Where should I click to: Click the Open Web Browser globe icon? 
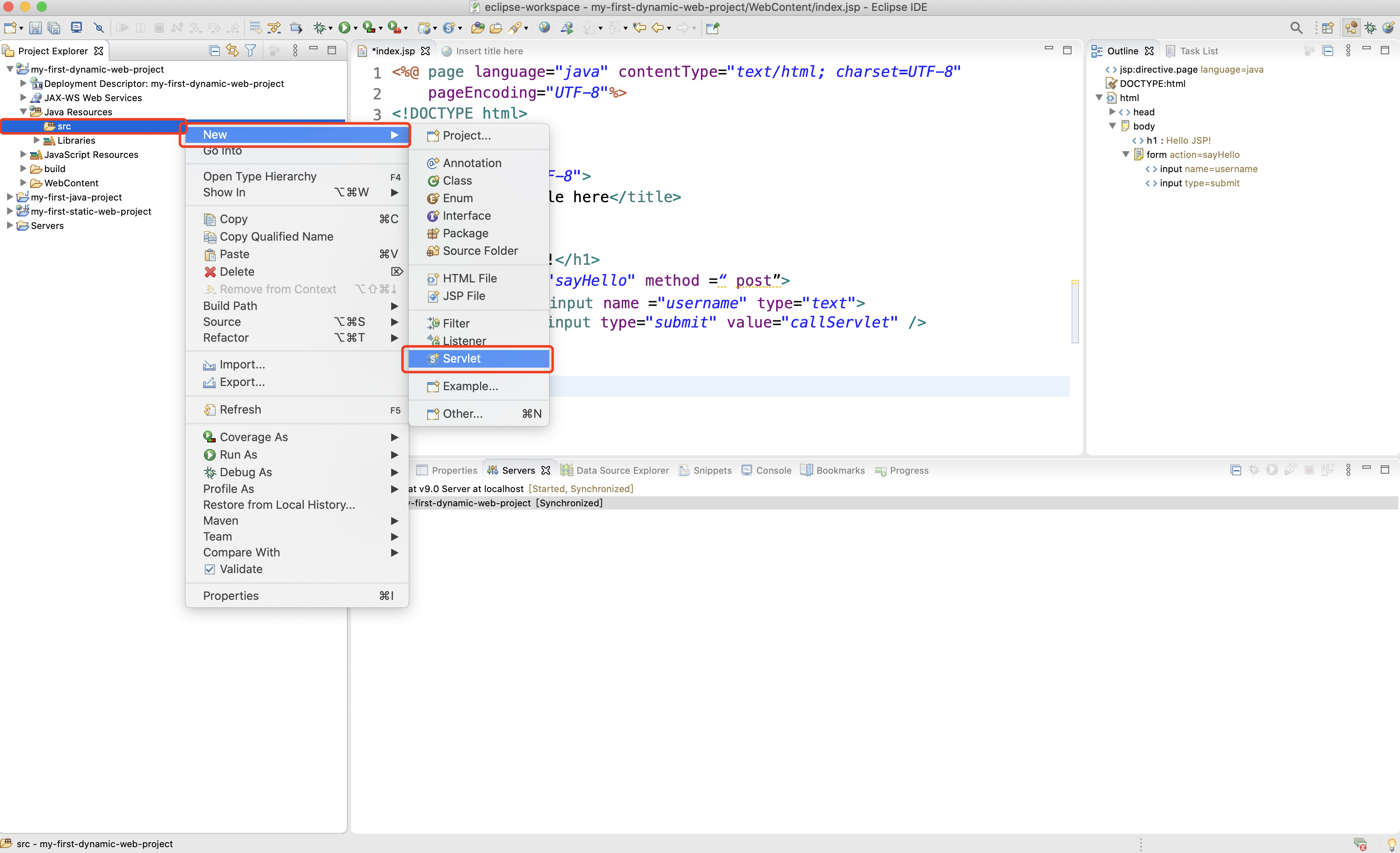click(544, 27)
